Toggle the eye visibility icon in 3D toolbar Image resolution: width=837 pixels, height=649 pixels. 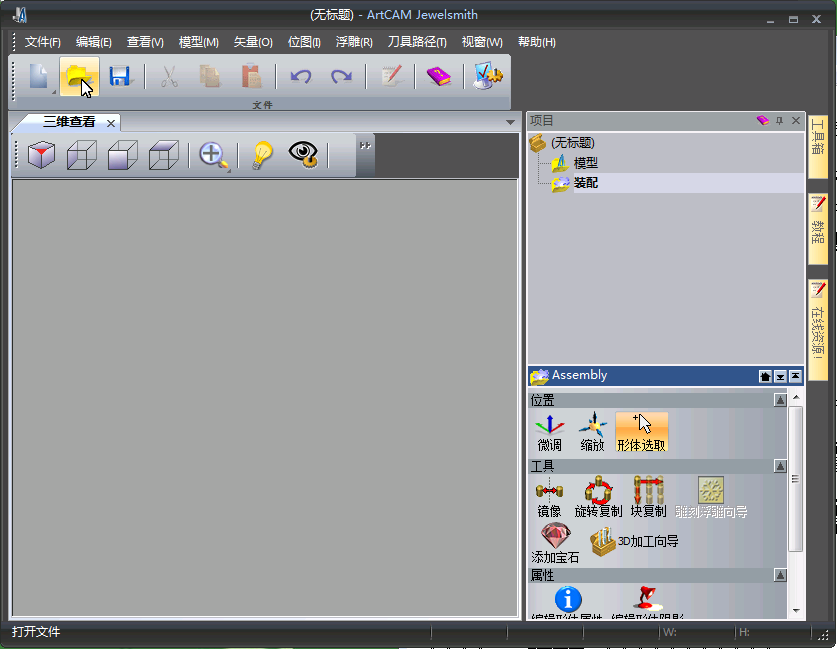303,155
